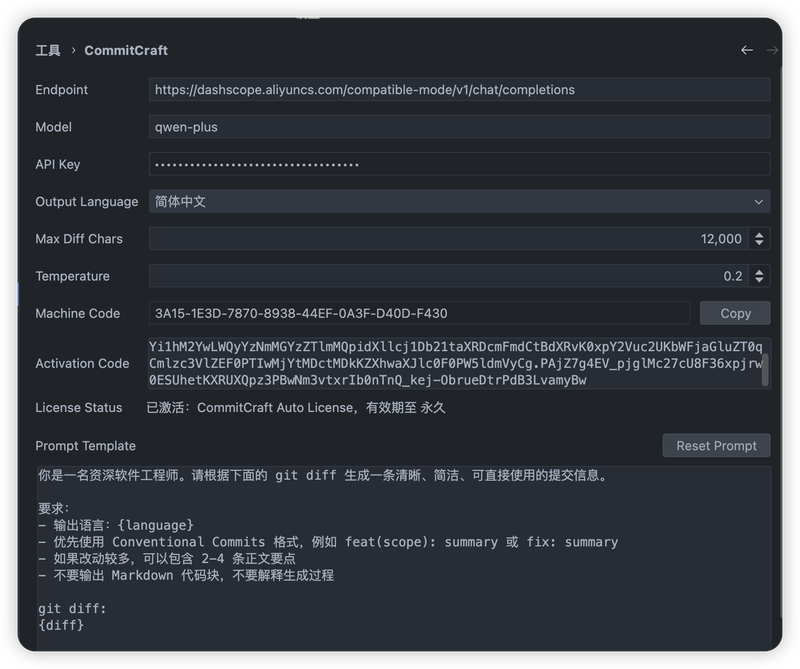Increase or decrease Max Diff Chars with its stepper
Screen dimensions: 800x669
point(759,239)
